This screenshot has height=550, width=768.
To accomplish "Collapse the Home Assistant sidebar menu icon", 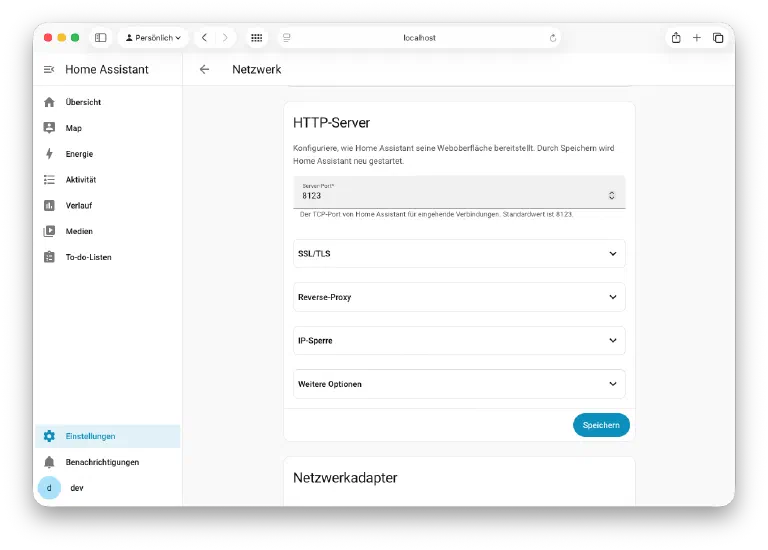I will tap(49, 70).
